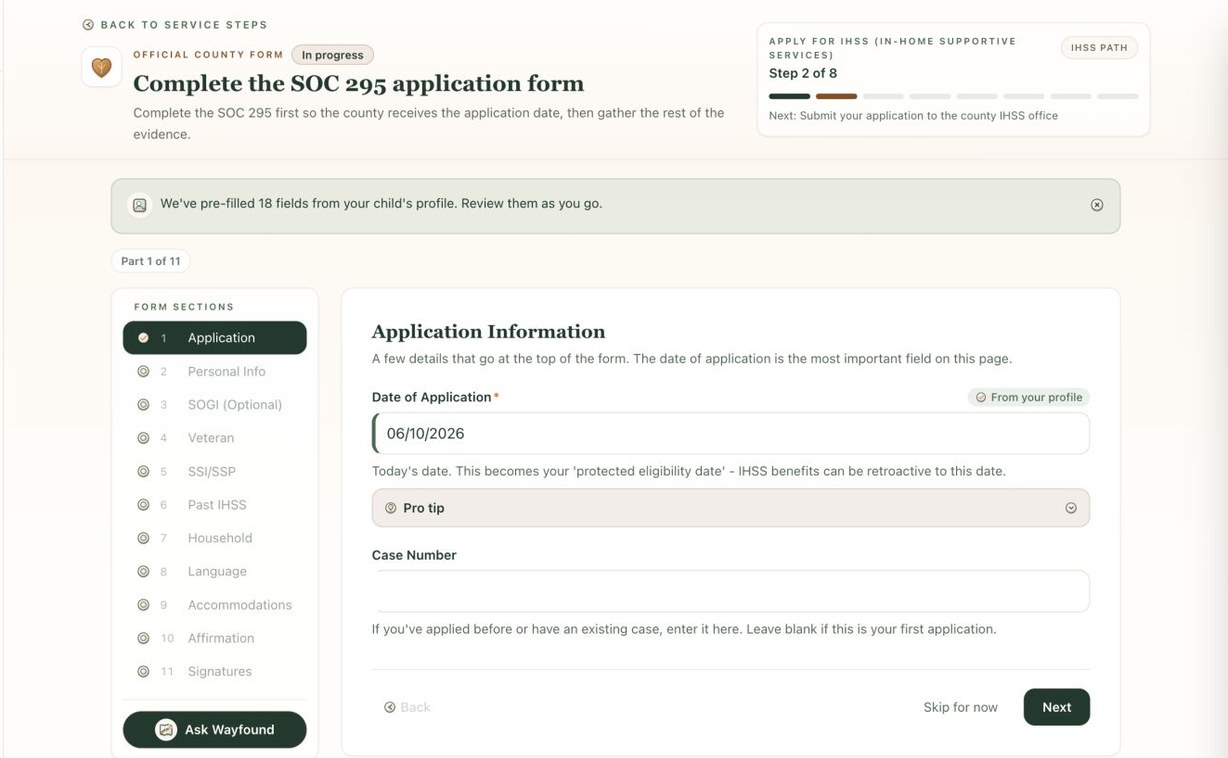Open the Past IHSS section
The height and width of the screenshot is (758, 1228).
pos(215,505)
